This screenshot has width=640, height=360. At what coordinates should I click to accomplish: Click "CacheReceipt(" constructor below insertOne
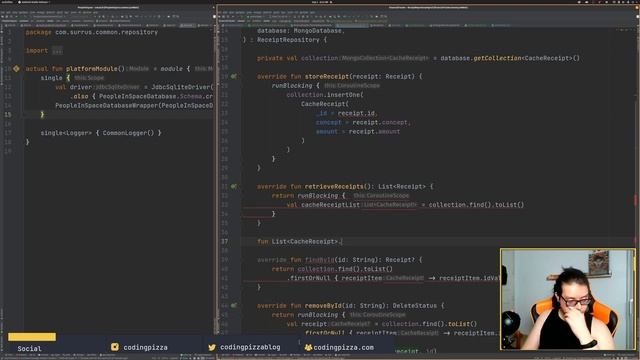[x=325, y=104]
